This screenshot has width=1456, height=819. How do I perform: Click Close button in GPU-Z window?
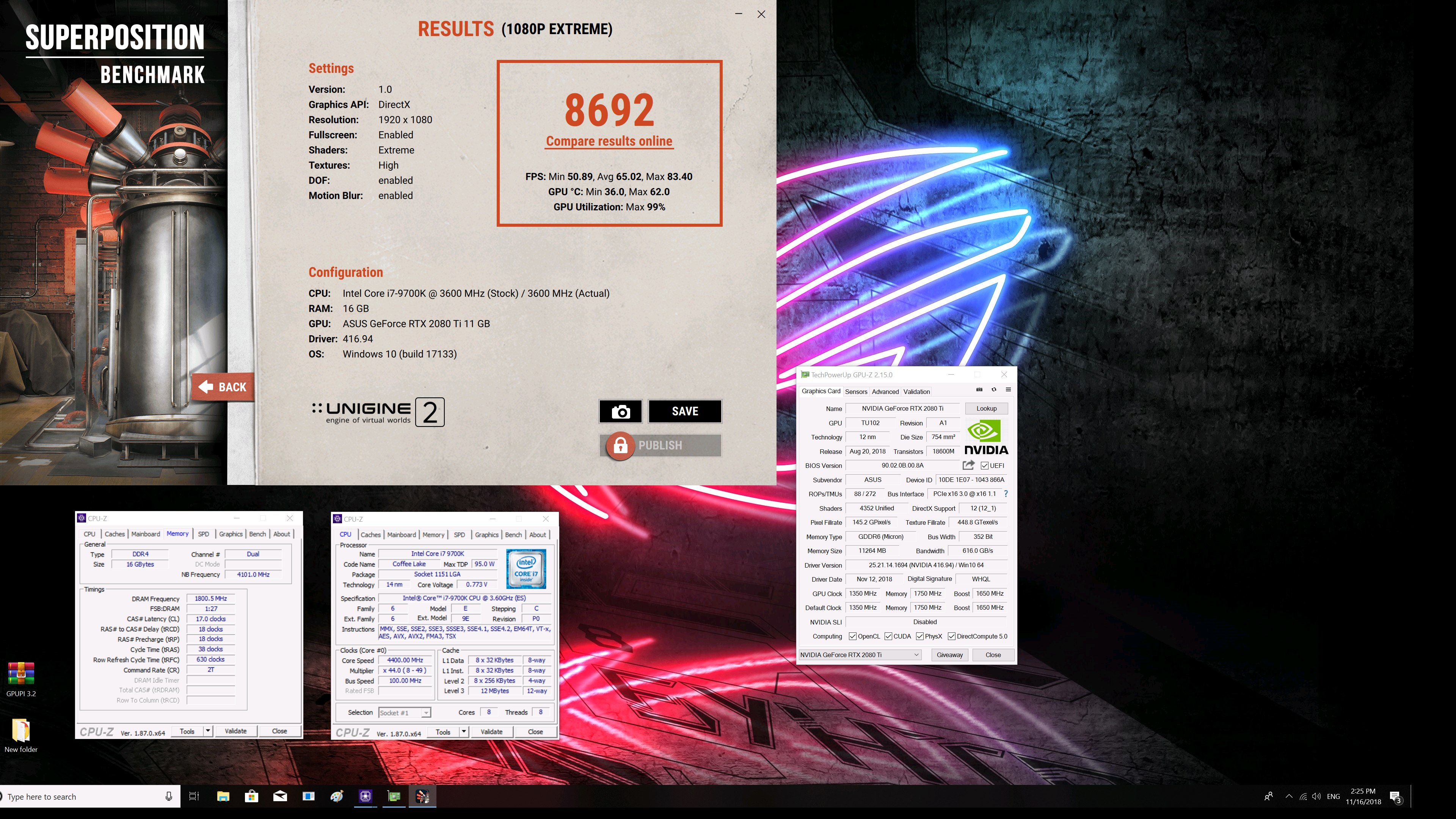pos(993,654)
